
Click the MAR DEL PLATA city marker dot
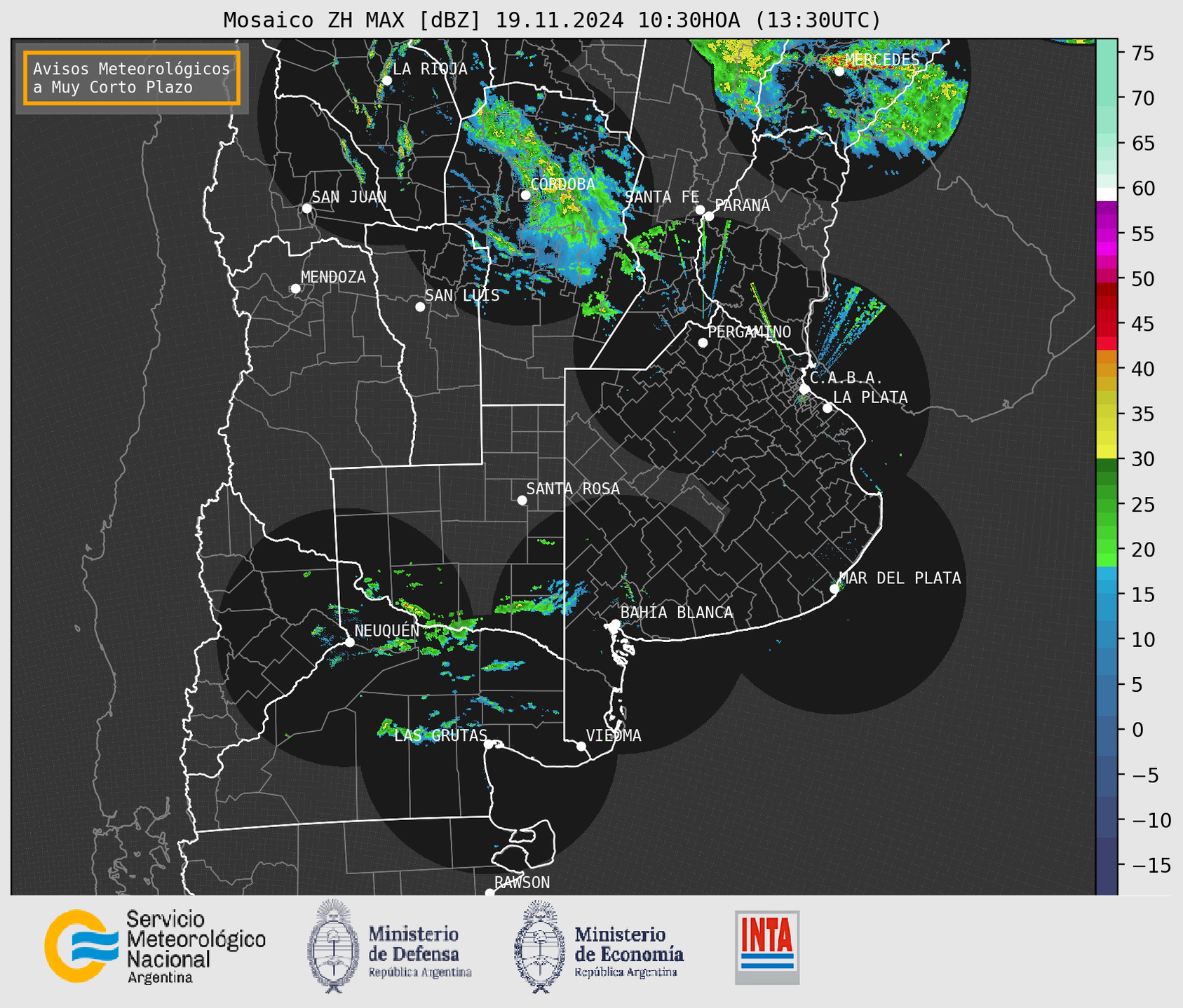(x=834, y=589)
